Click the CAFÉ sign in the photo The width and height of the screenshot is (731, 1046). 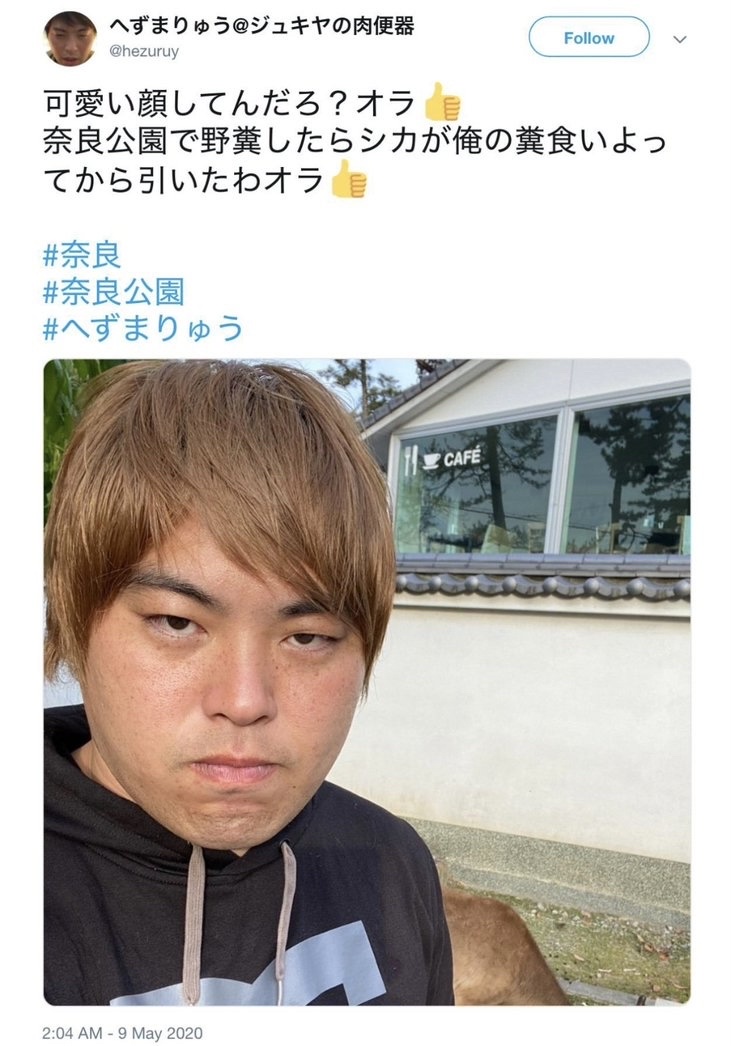462,458
